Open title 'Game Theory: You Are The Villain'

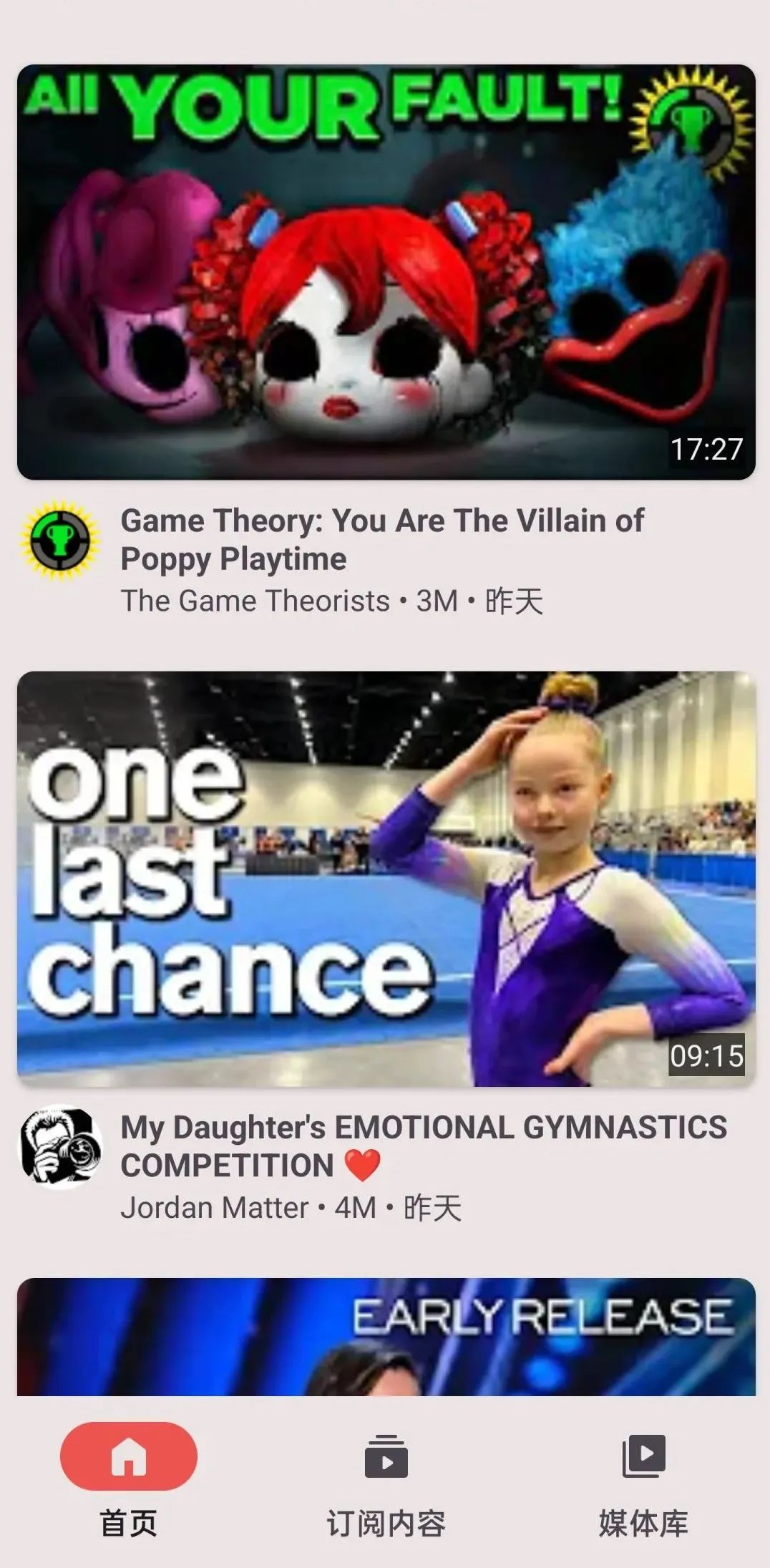383,540
